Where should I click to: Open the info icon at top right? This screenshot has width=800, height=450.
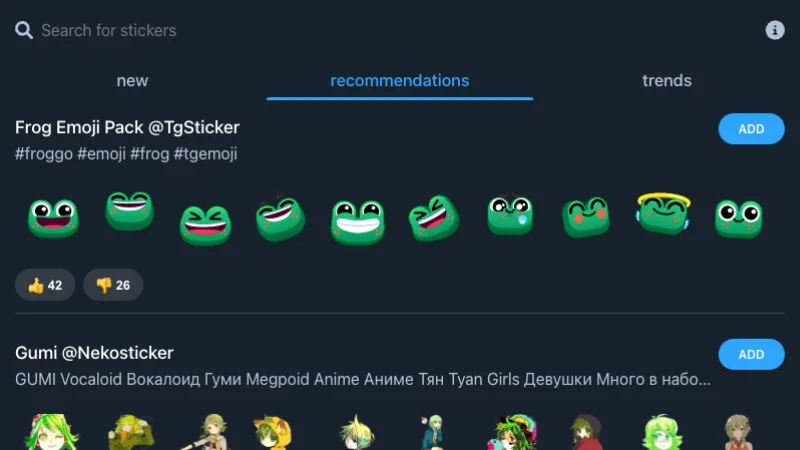click(775, 30)
